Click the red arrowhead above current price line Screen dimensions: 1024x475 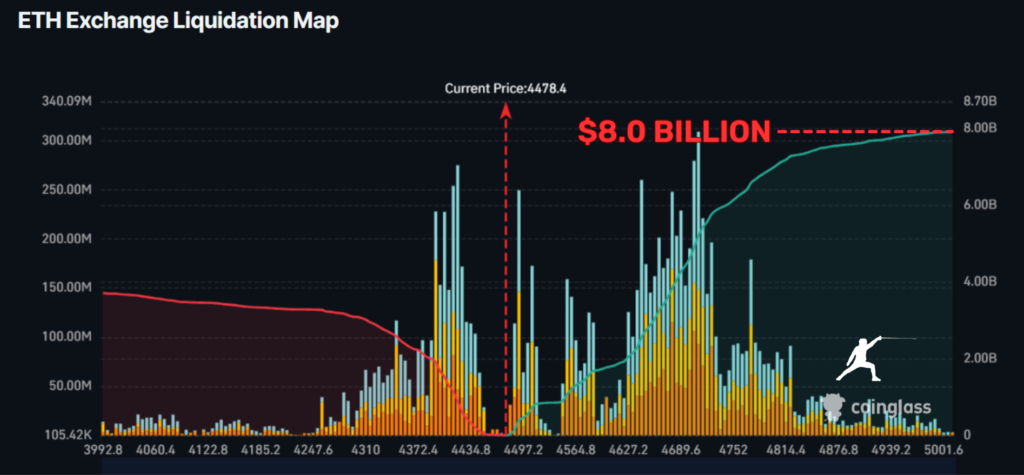point(506,108)
